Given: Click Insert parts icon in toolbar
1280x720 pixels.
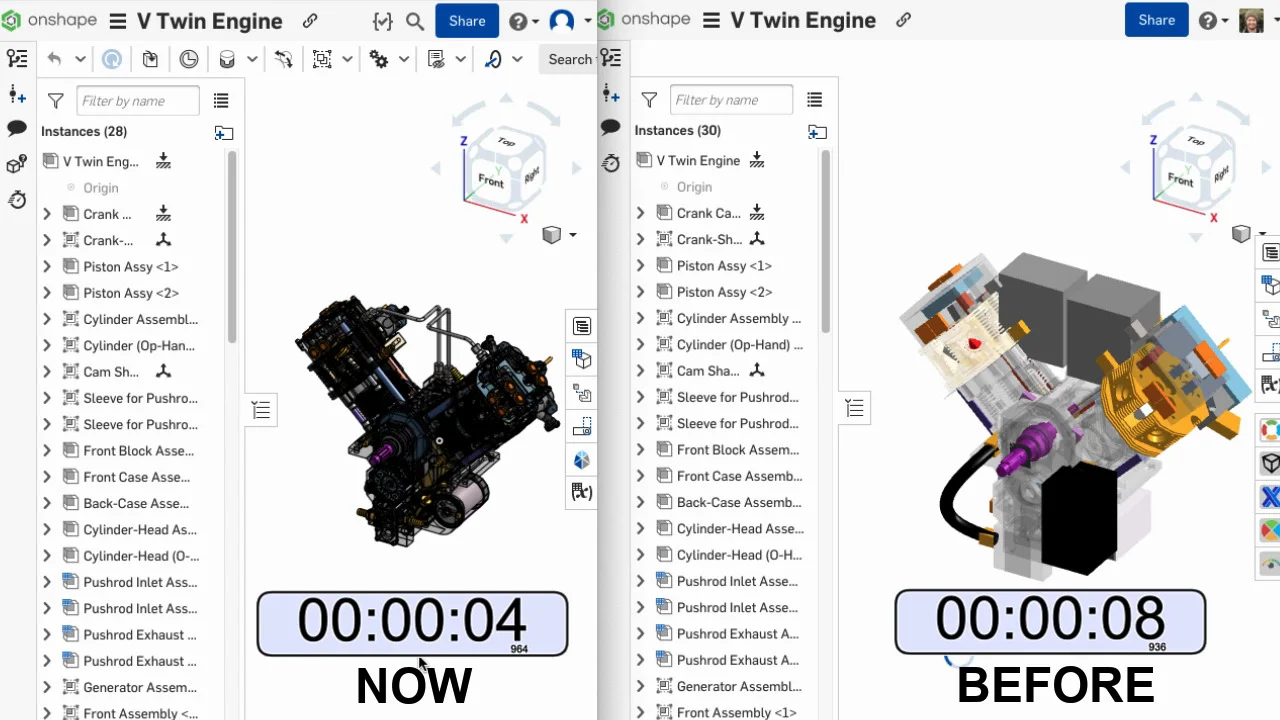Looking at the screenshot, I should tap(150, 59).
